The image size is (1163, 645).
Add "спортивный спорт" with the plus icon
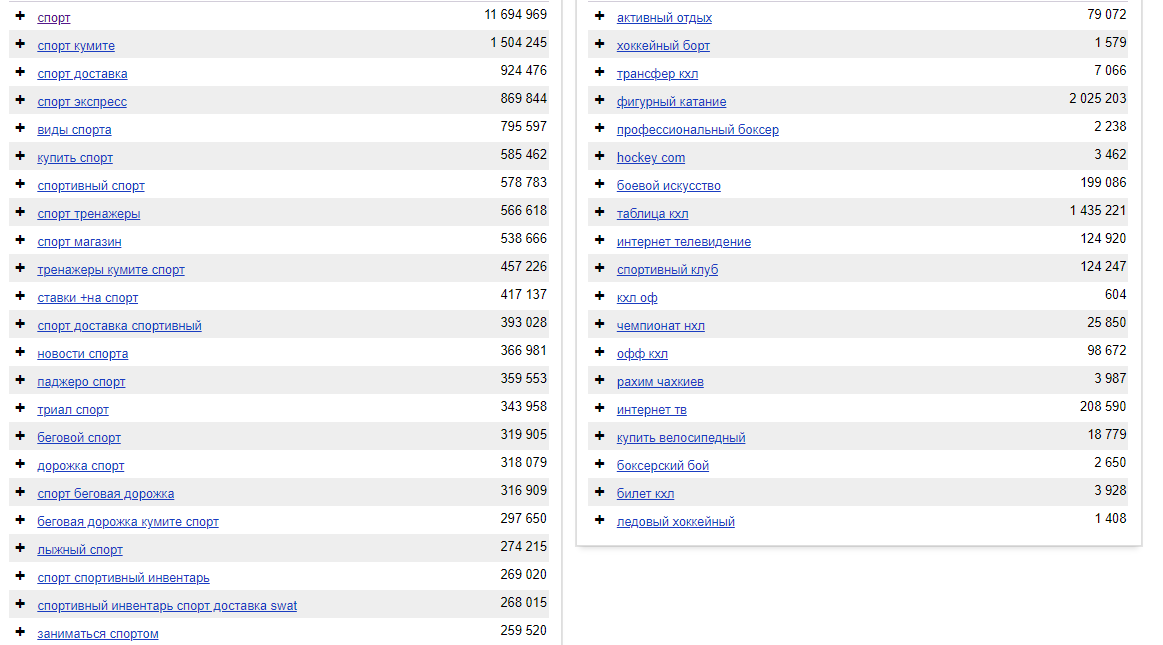point(20,185)
